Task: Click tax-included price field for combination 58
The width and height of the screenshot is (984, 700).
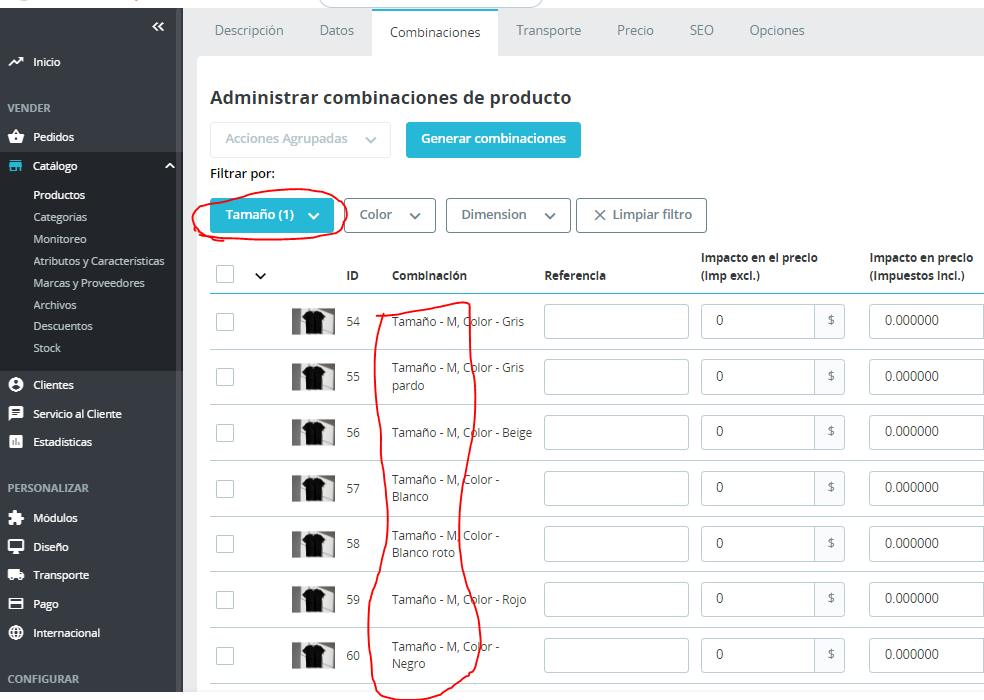Action: 927,543
